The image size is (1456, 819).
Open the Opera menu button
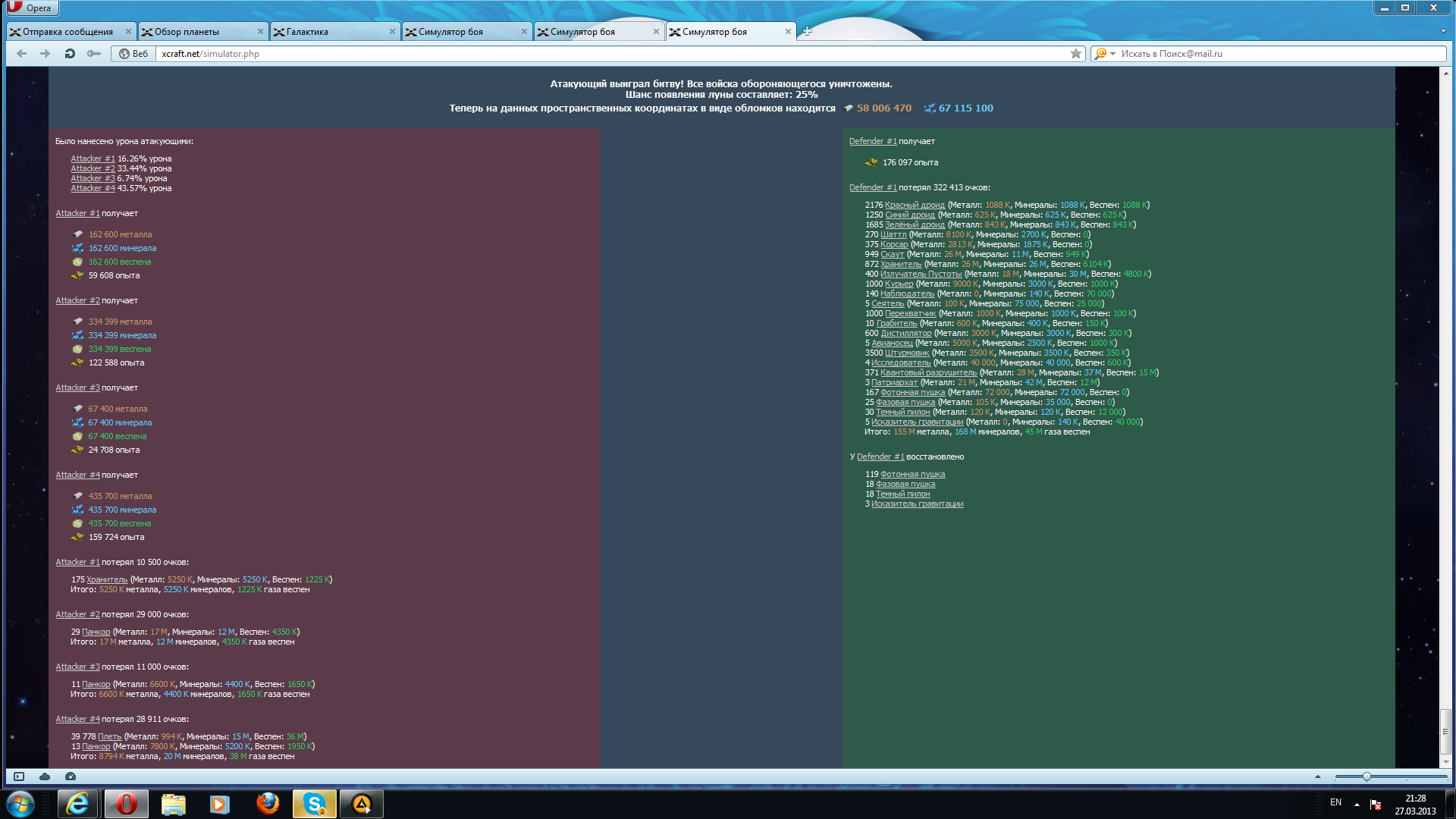coord(32,8)
